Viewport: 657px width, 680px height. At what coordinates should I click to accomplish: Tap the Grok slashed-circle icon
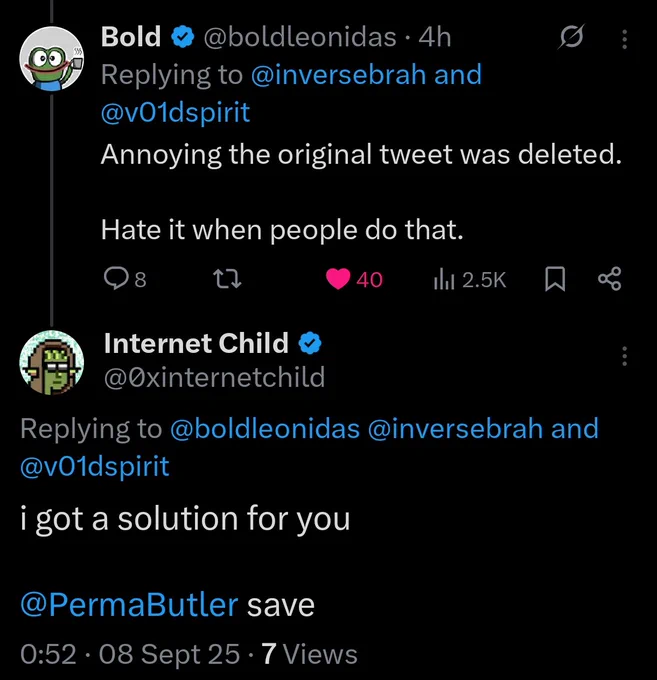point(571,37)
